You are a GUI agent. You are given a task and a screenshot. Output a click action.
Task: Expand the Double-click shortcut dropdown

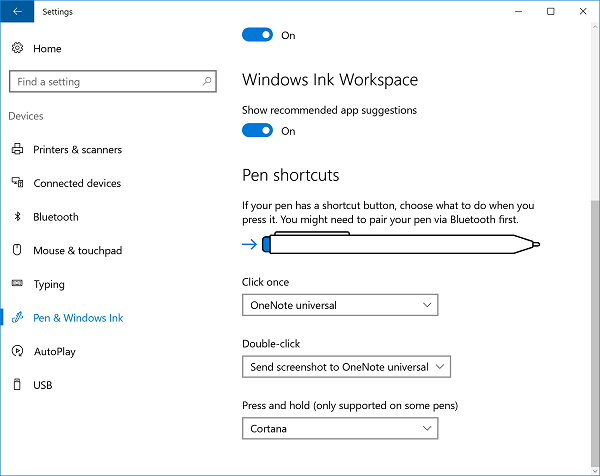[346, 367]
